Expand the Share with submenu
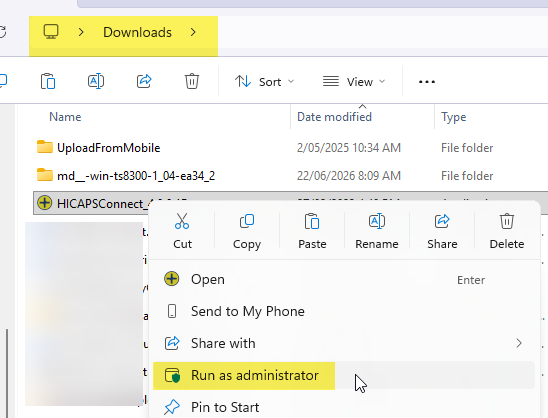 pyautogui.click(x=344, y=343)
